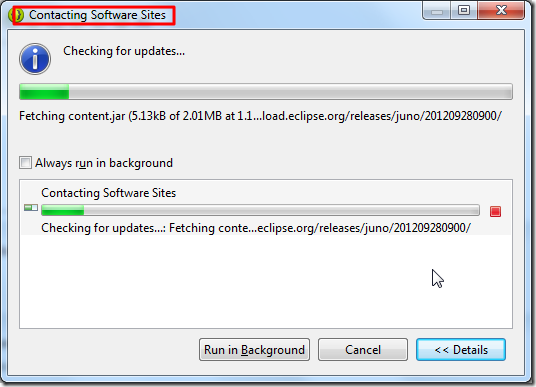The image size is (536, 387).
Task: Select the 'Contacting Software Sites' job entry title
Action: click(108, 193)
